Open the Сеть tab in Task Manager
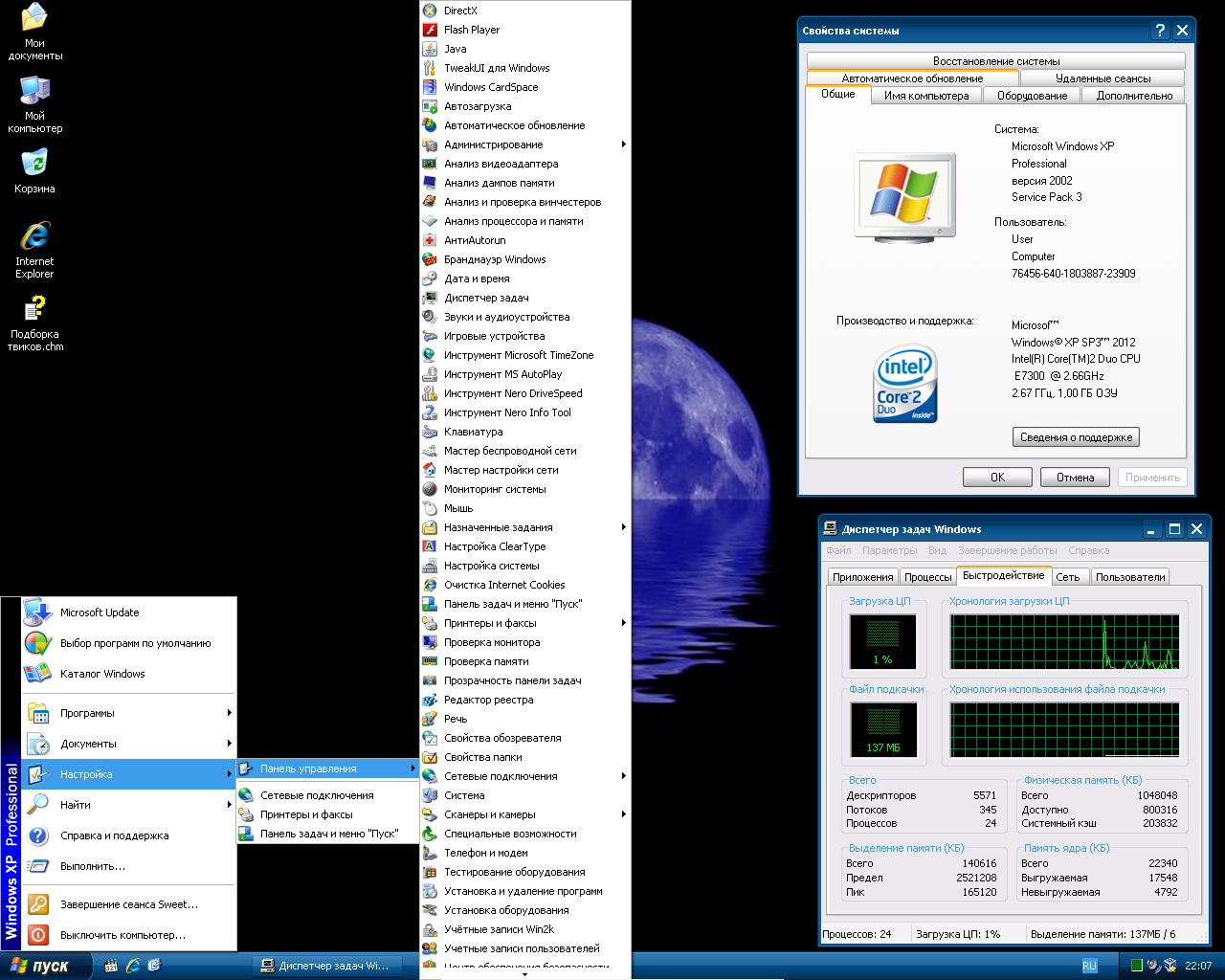 1068,577
